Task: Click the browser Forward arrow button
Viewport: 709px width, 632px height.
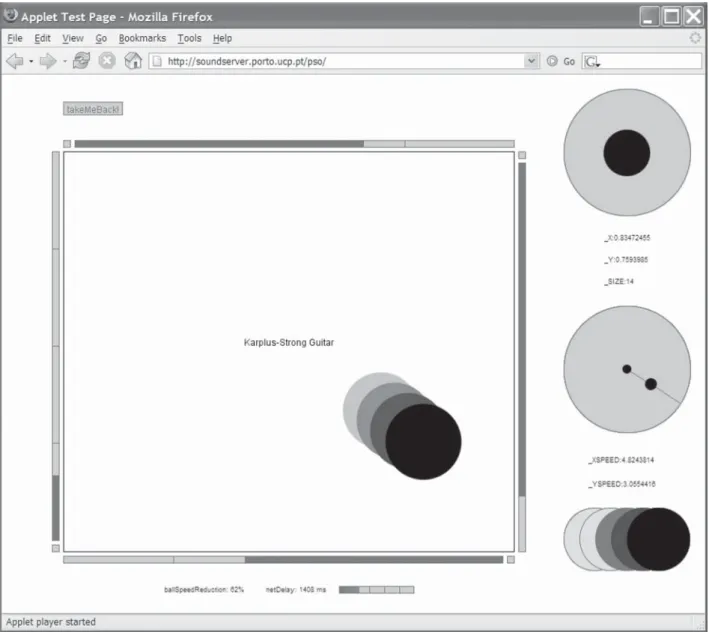Action: (48, 61)
